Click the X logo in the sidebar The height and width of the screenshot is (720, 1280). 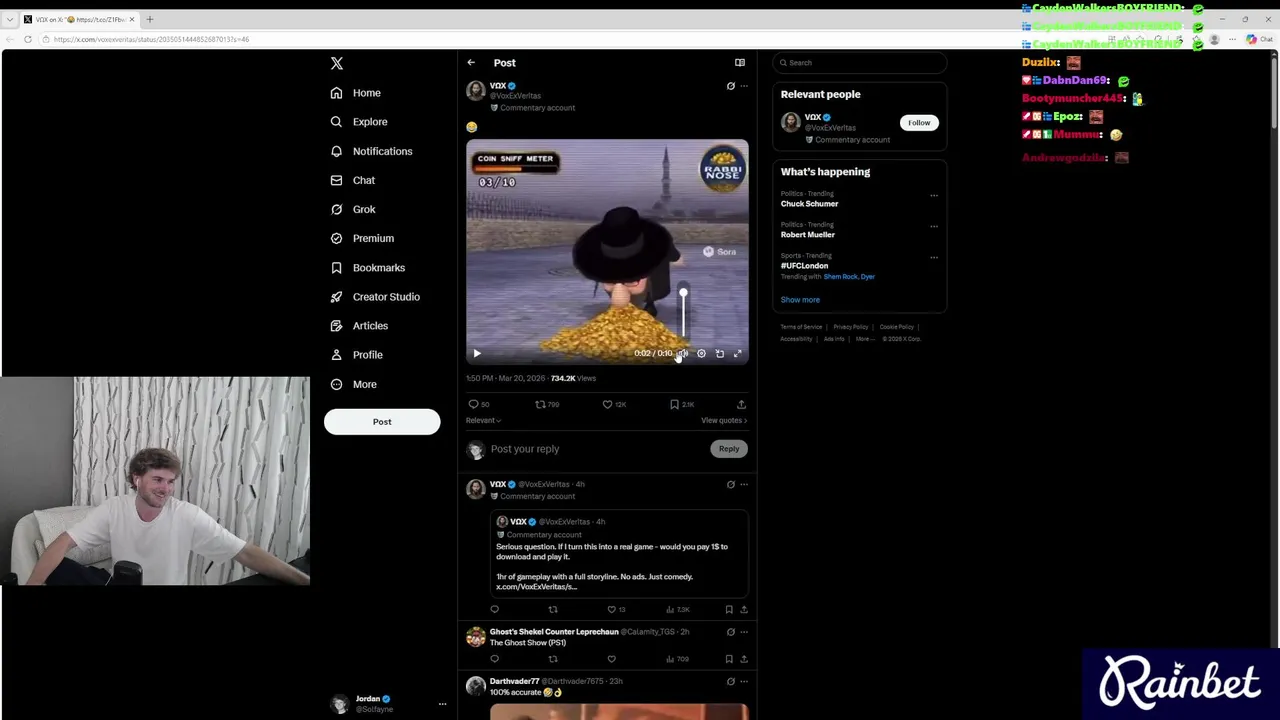point(337,63)
